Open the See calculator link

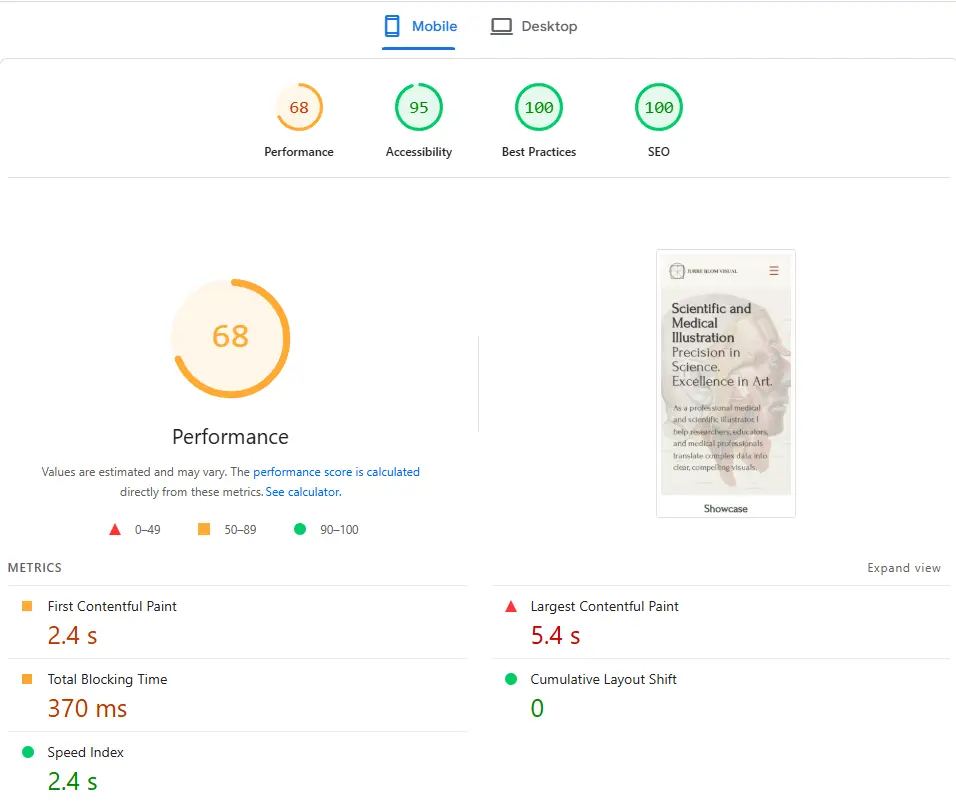[303, 491]
